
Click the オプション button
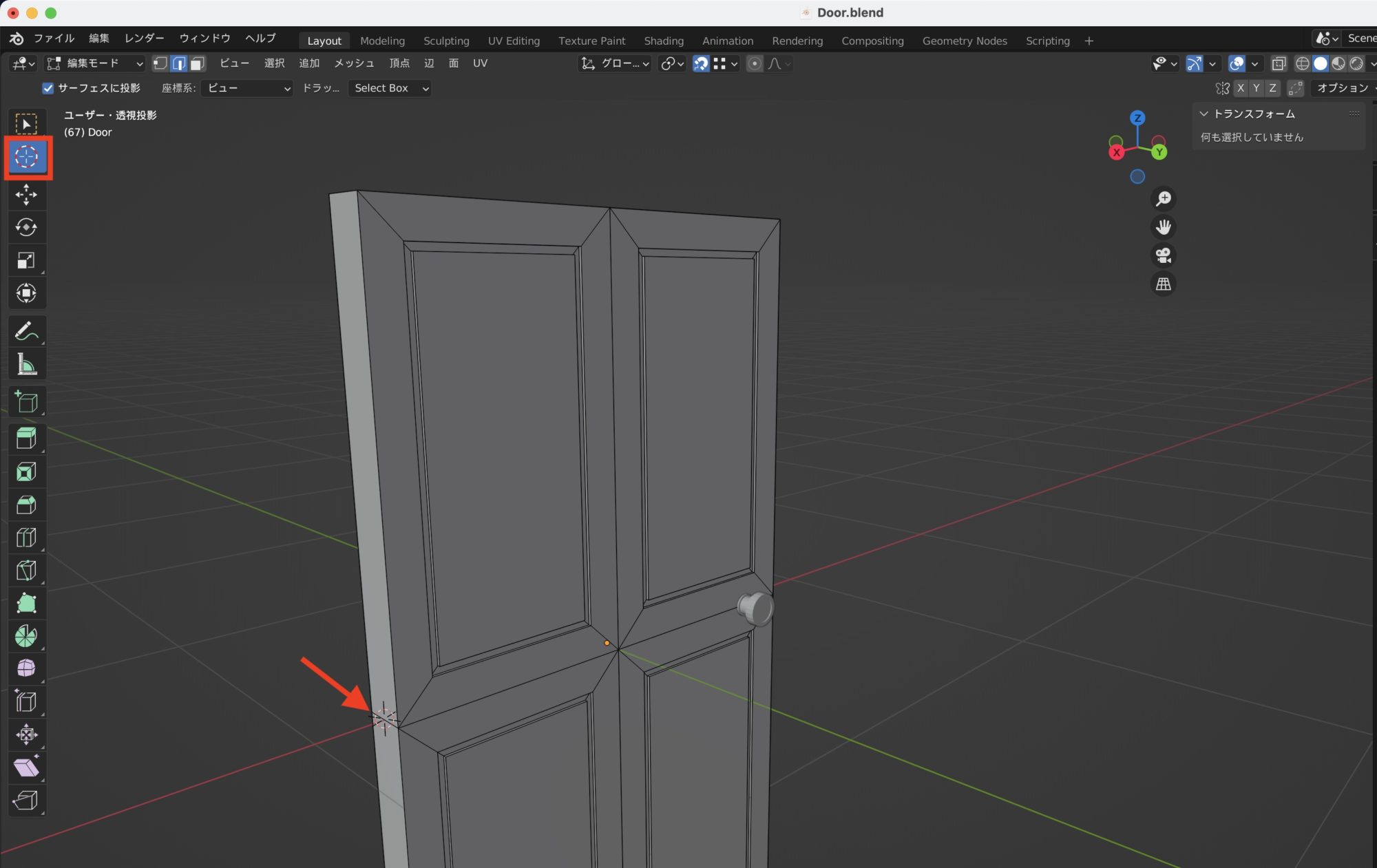(1343, 88)
